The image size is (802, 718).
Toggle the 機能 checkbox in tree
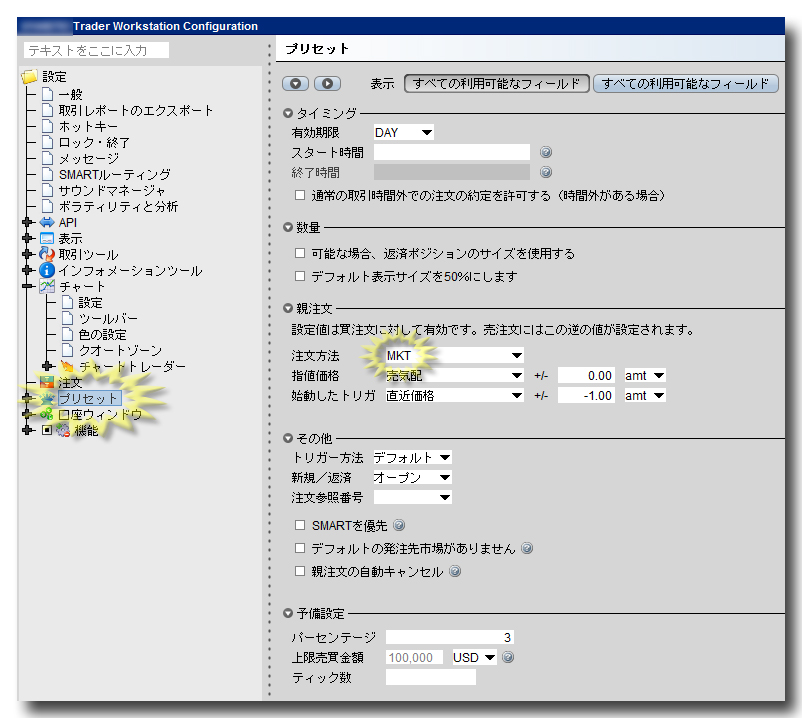pos(47,430)
